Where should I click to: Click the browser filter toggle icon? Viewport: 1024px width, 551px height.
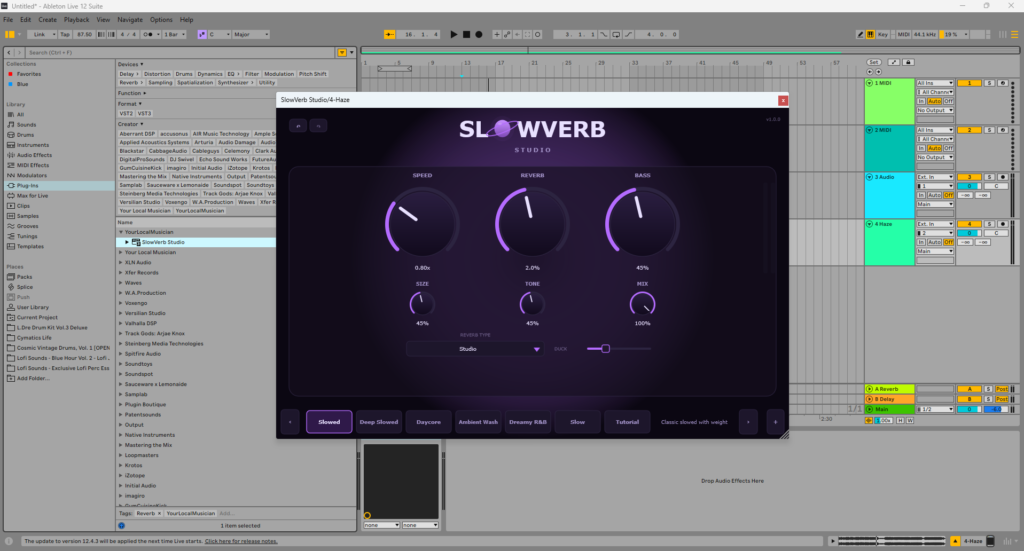click(x=342, y=52)
